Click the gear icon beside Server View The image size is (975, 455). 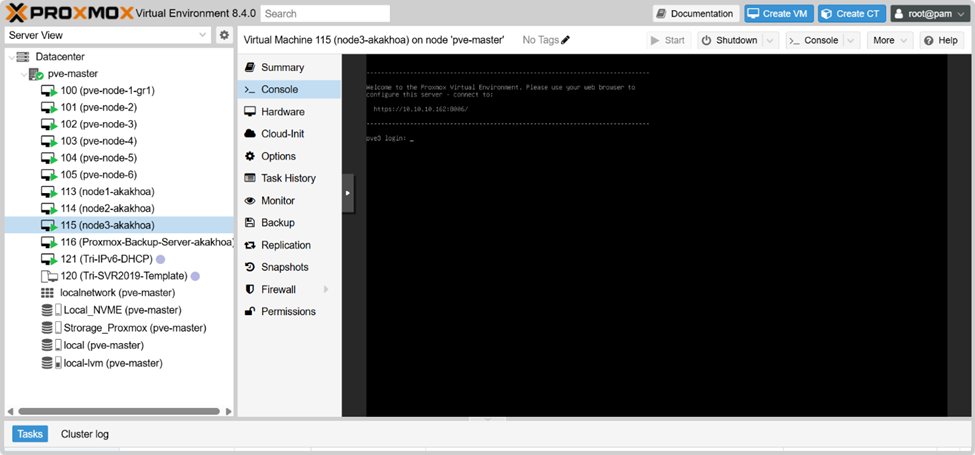(x=224, y=35)
